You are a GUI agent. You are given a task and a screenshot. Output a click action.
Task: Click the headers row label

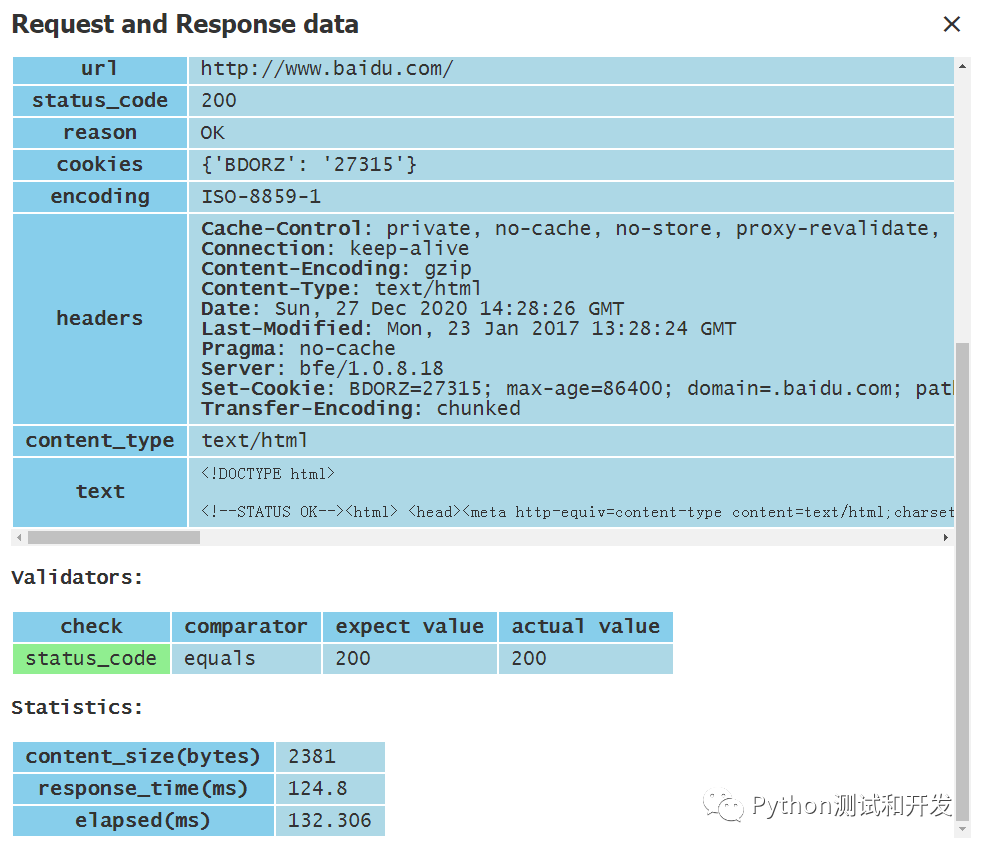click(99, 318)
